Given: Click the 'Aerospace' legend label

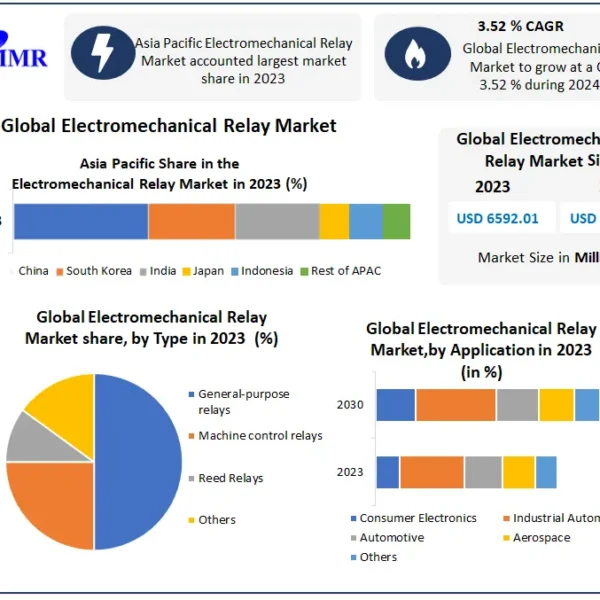Looking at the screenshot, I should coord(542,538).
